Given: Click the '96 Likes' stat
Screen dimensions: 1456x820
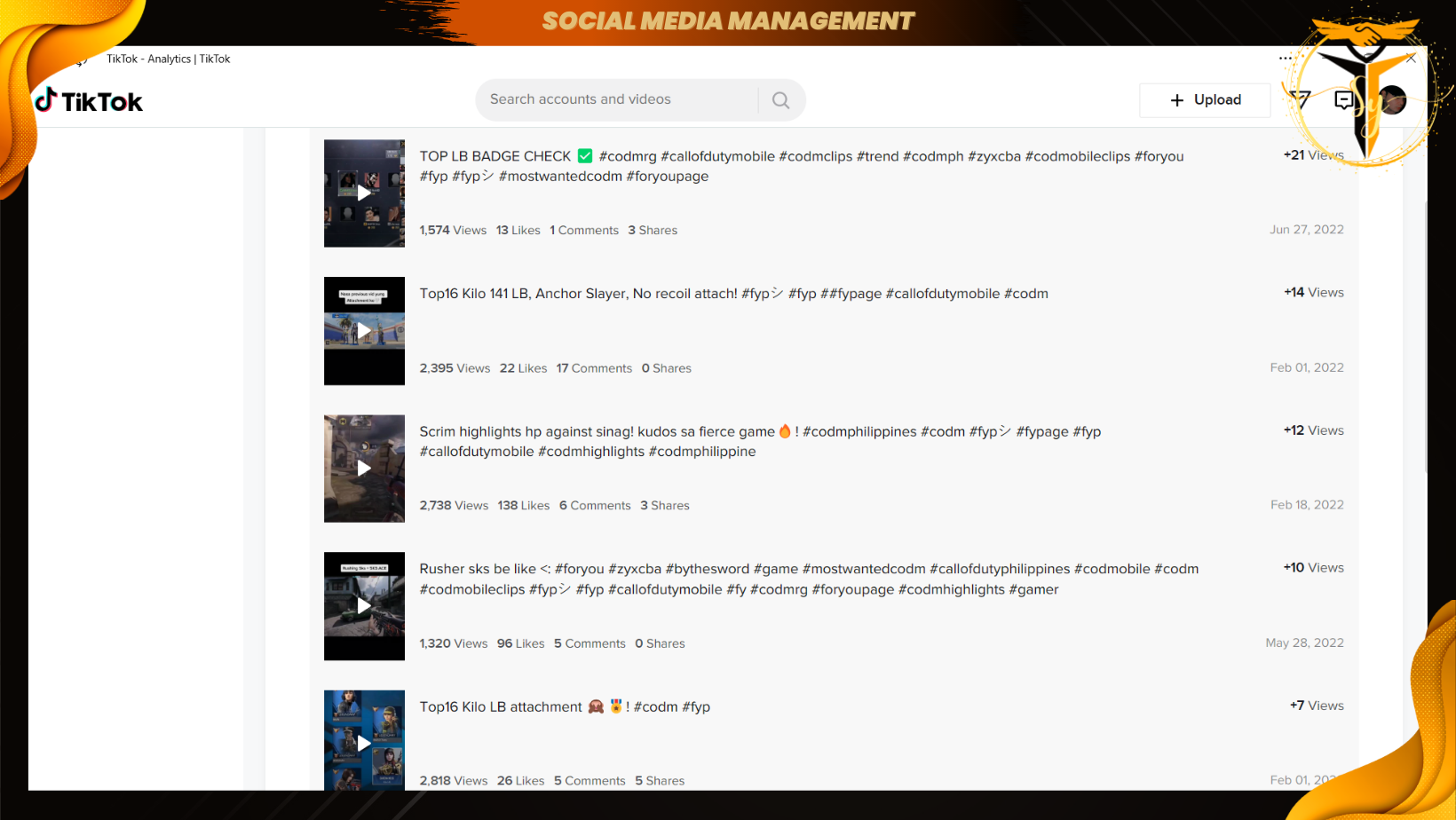Looking at the screenshot, I should pyautogui.click(x=521, y=644).
